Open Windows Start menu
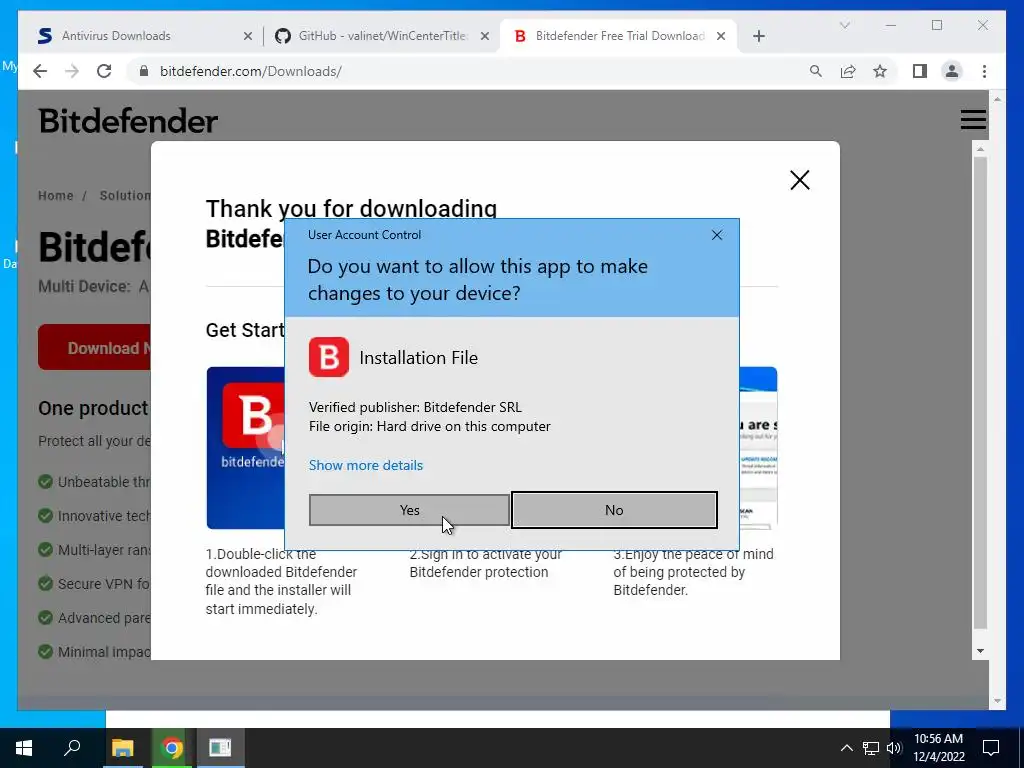This screenshot has height=768, width=1024. (24, 748)
